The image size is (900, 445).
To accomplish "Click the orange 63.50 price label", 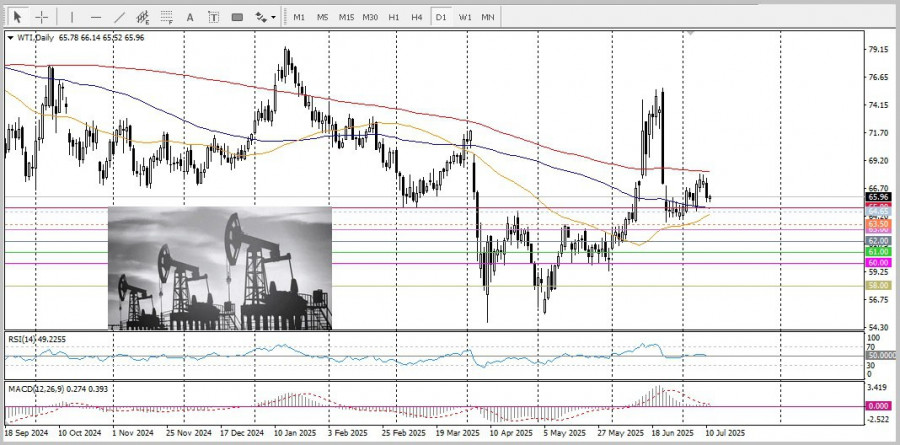I will click(879, 223).
